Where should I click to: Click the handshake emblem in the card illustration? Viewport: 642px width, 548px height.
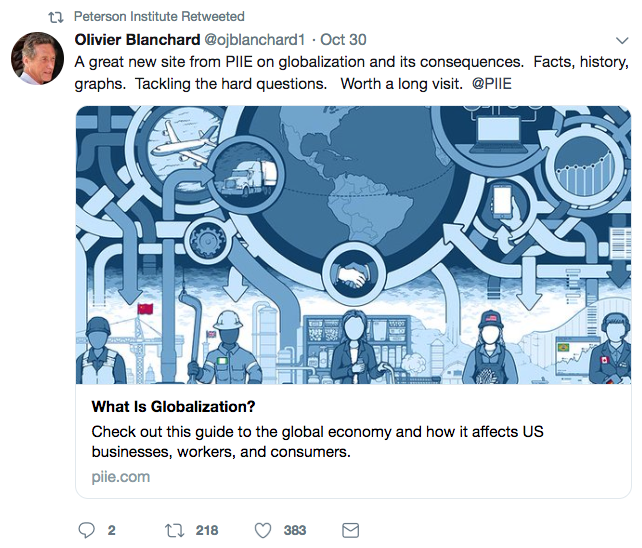pos(352,272)
